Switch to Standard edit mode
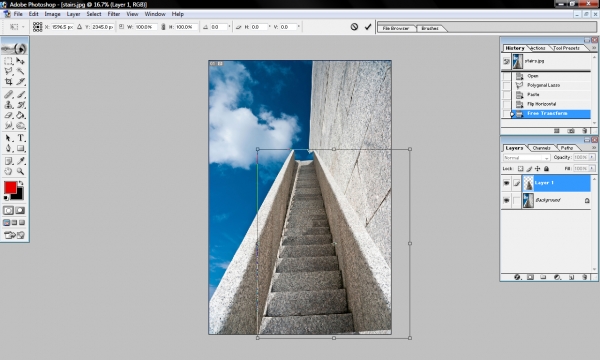Viewport: 600px width, 360px height. (x=8, y=210)
